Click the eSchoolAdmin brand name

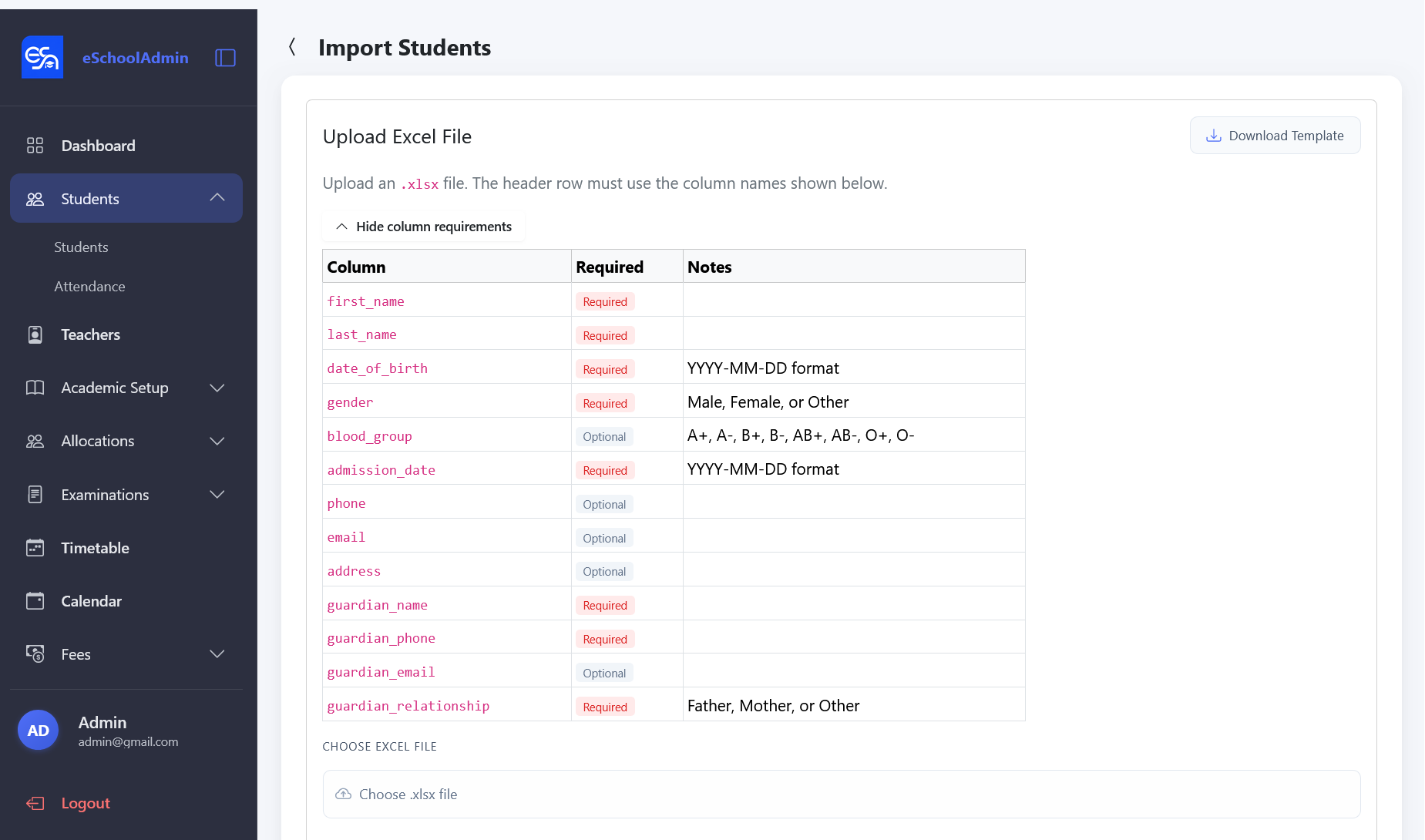[x=136, y=58]
